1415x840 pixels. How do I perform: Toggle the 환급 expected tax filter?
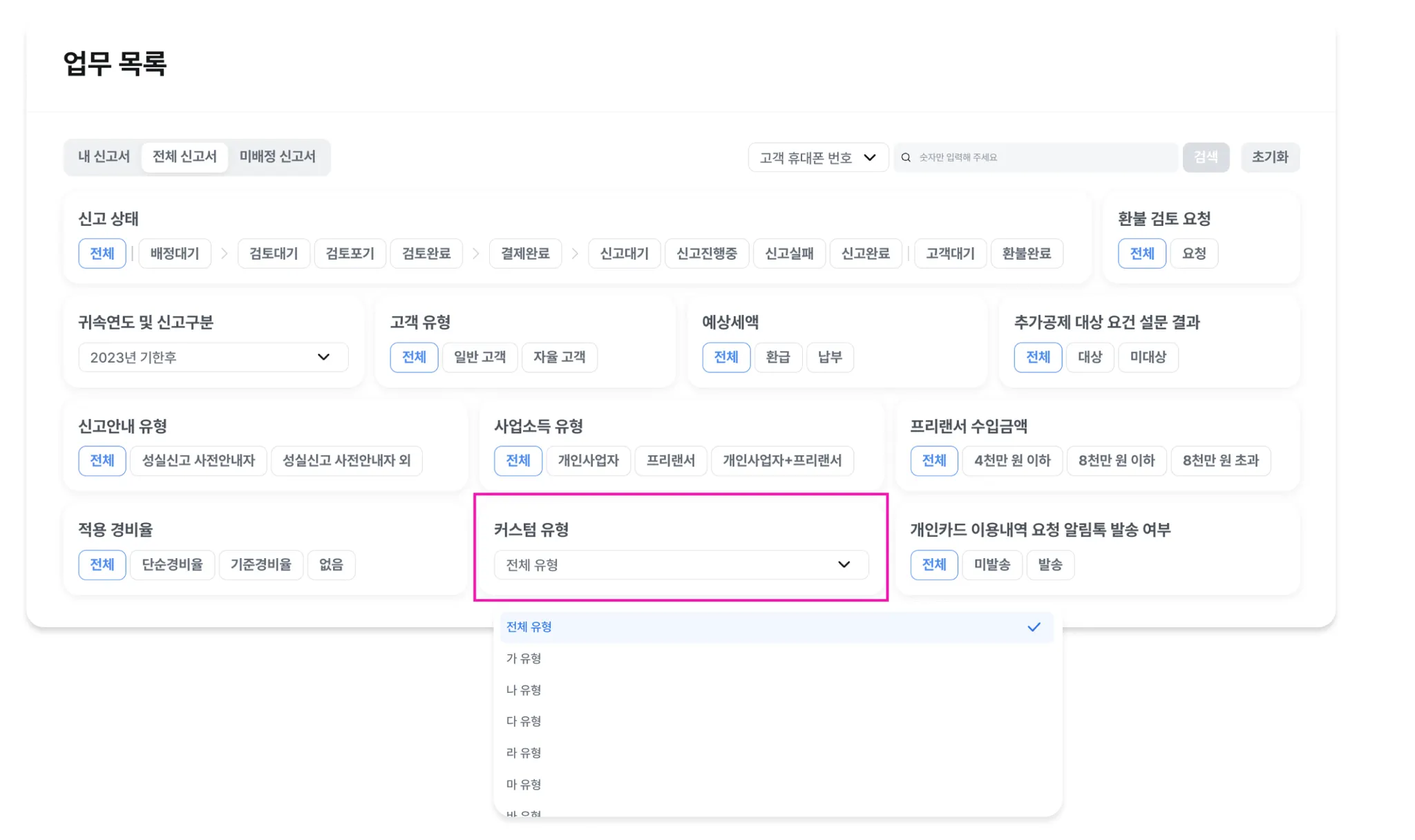click(777, 357)
